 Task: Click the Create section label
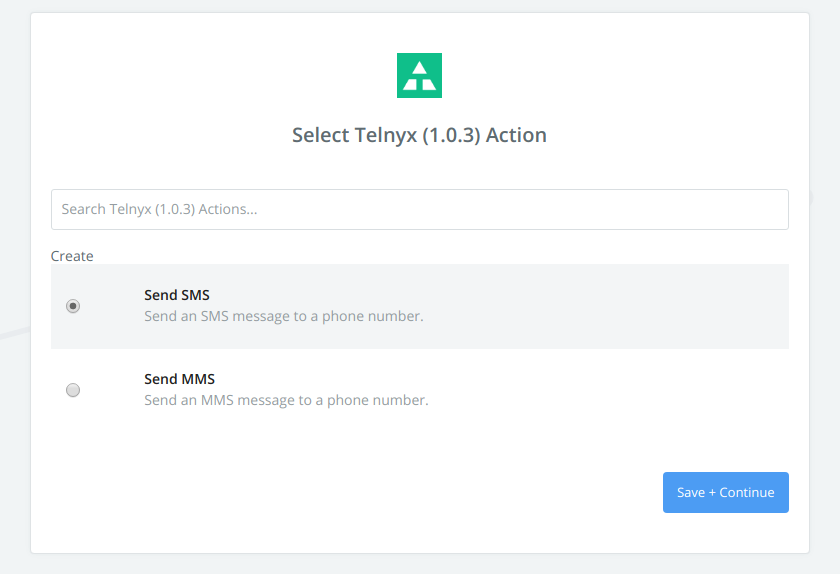point(72,256)
